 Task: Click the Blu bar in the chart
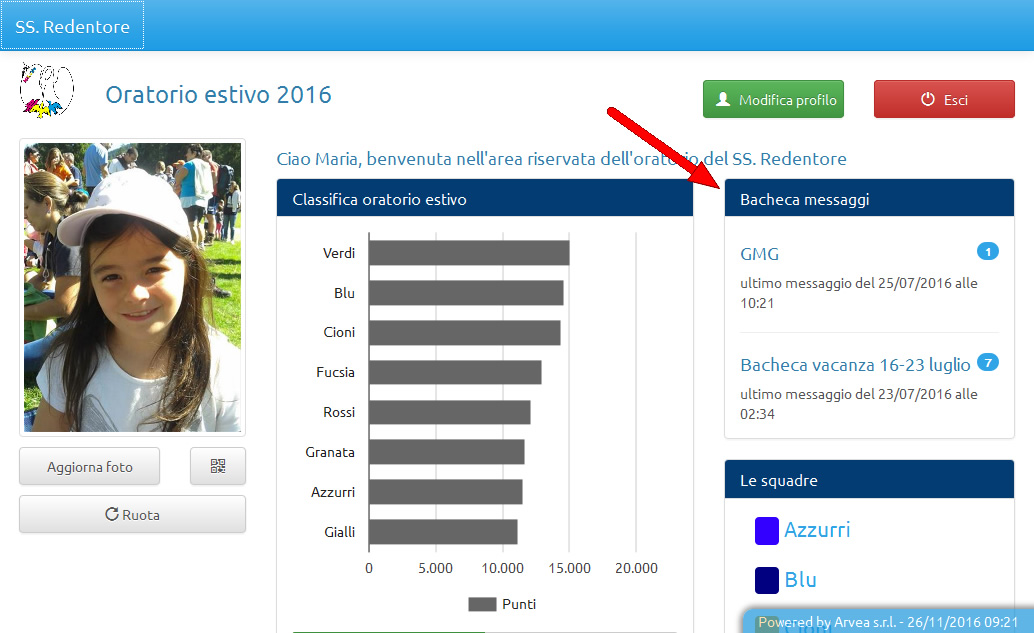tap(466, 293)
